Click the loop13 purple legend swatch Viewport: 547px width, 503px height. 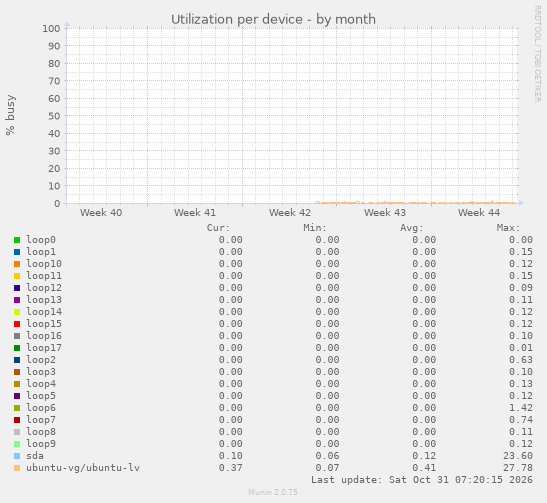tap(17, 300)
